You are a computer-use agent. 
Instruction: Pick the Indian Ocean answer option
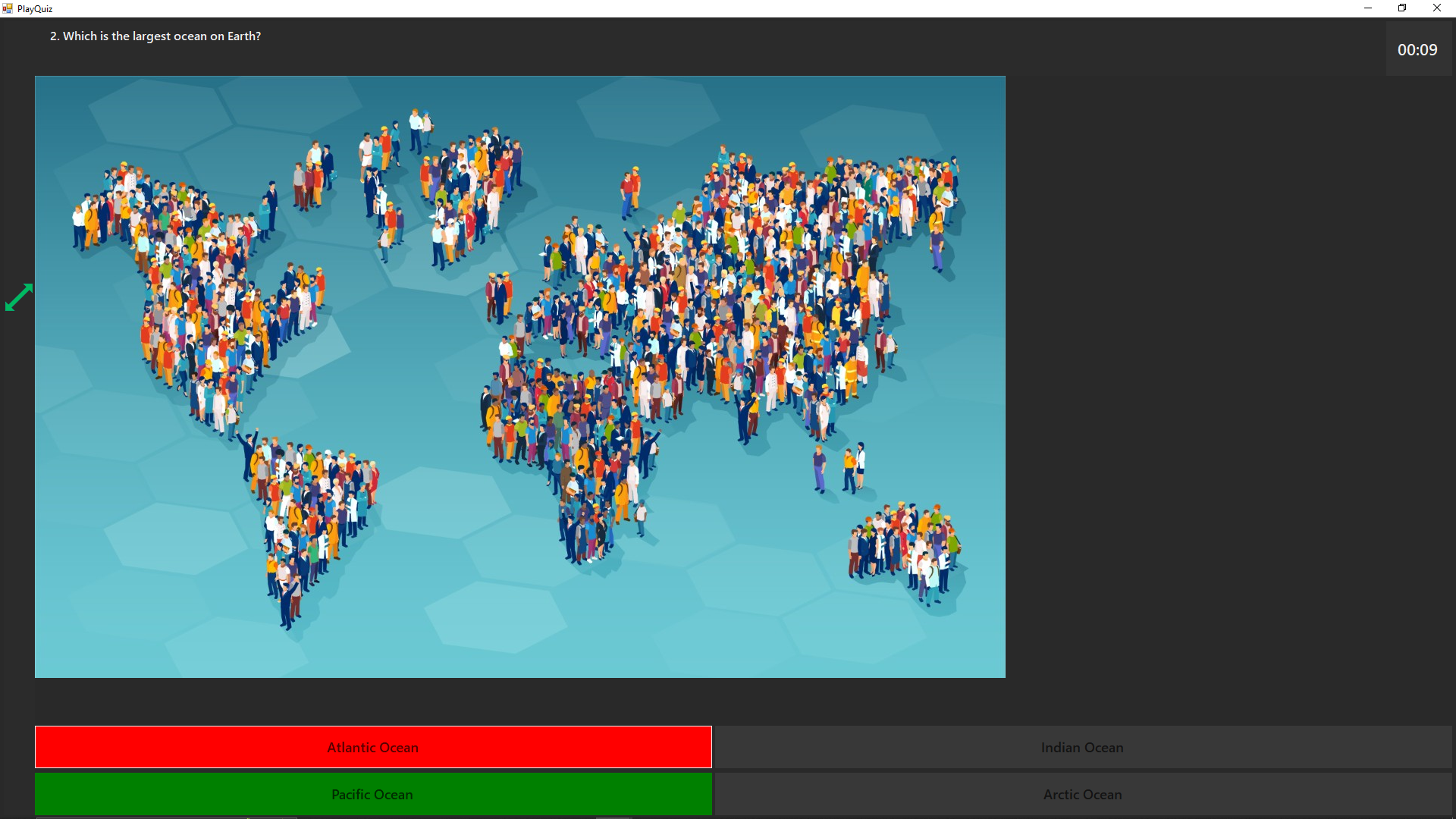coord(1082,747)
